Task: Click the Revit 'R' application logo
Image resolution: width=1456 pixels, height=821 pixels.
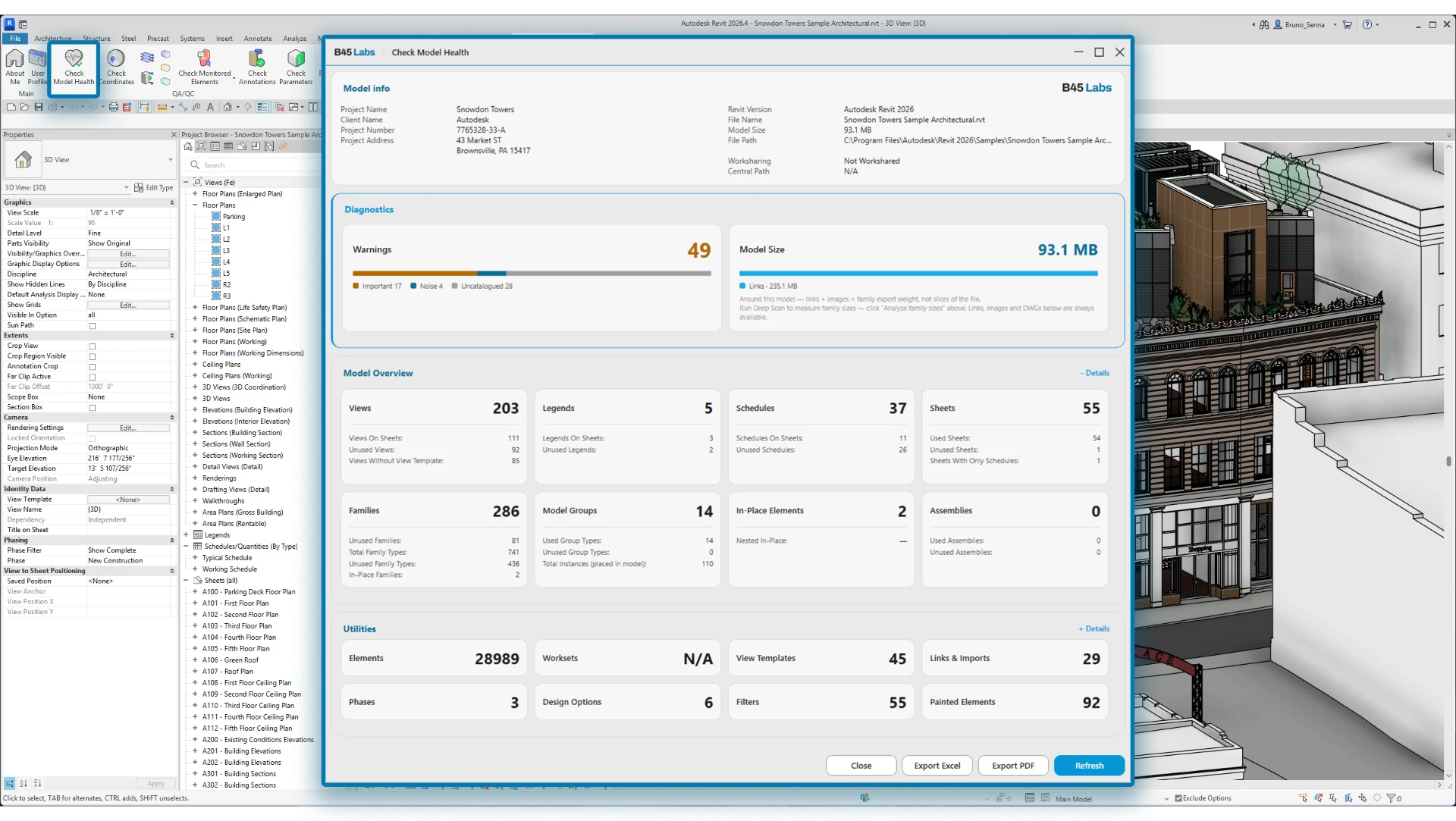Action: tap(10, 24)
